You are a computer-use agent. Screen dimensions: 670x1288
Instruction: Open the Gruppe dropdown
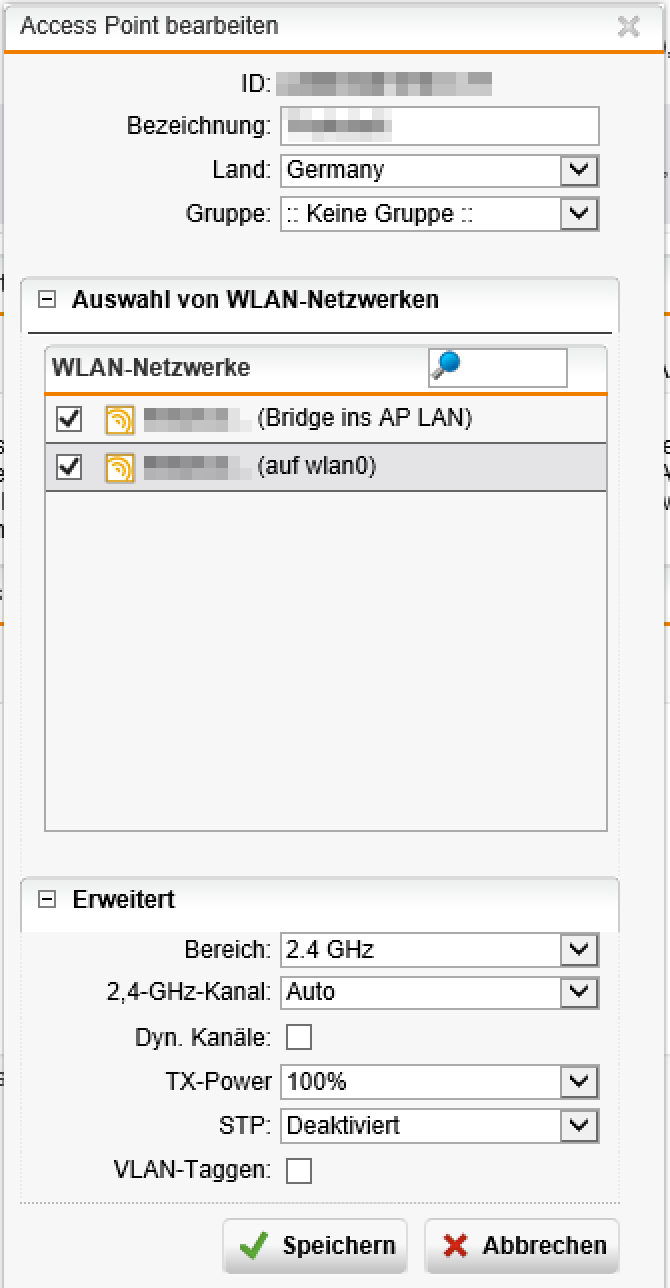pyautogui.click(x=579, y=213)
